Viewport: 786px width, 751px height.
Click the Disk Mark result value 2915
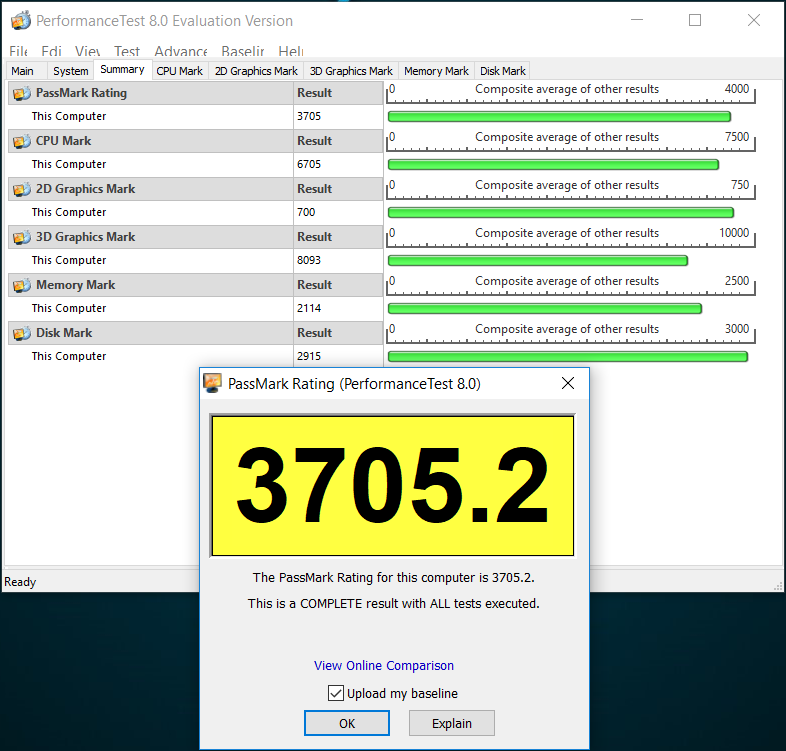pyautogui.click(x=309, y=356)
